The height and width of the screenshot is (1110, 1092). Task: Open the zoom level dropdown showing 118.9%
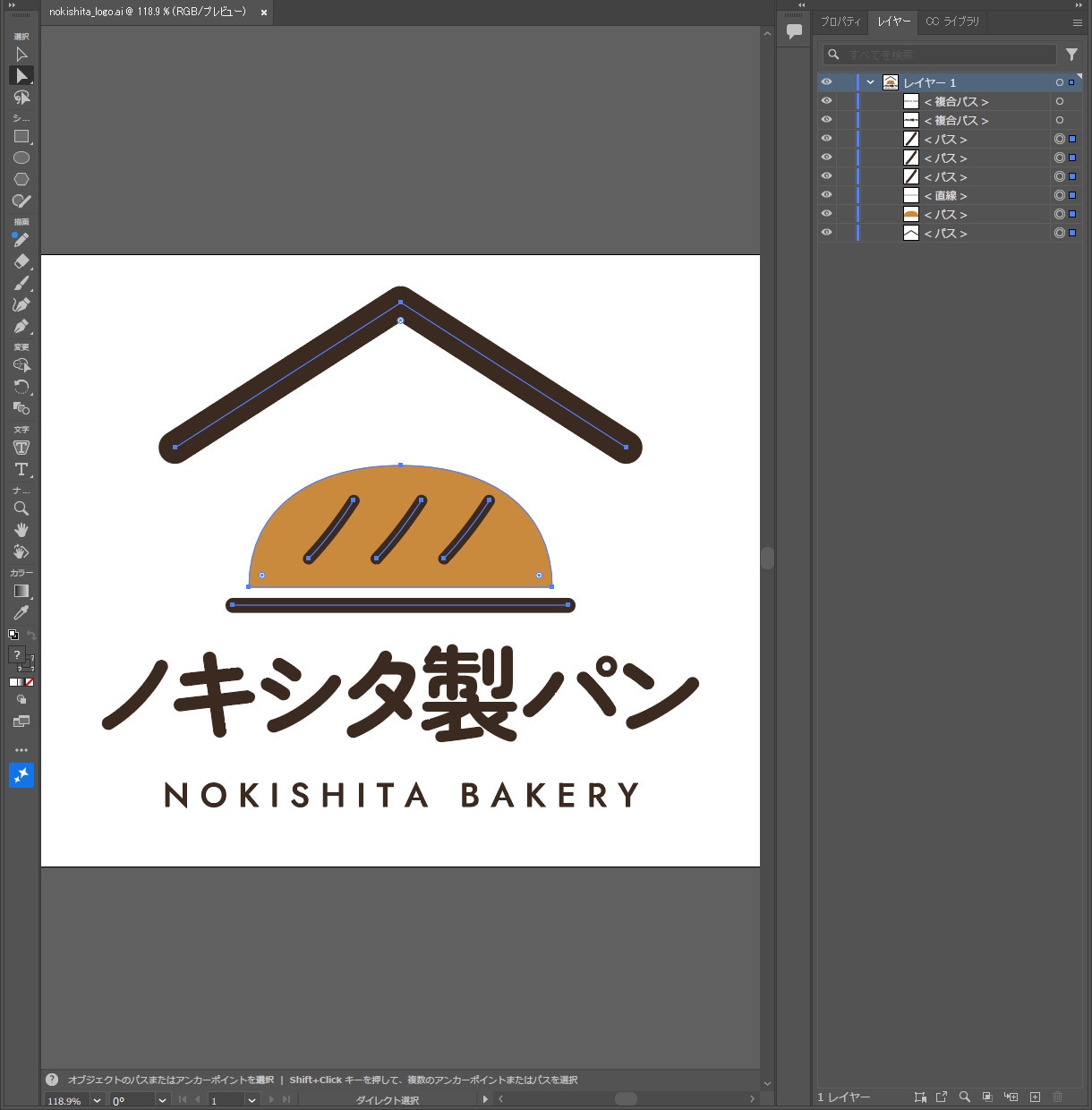click(97, 1100)
